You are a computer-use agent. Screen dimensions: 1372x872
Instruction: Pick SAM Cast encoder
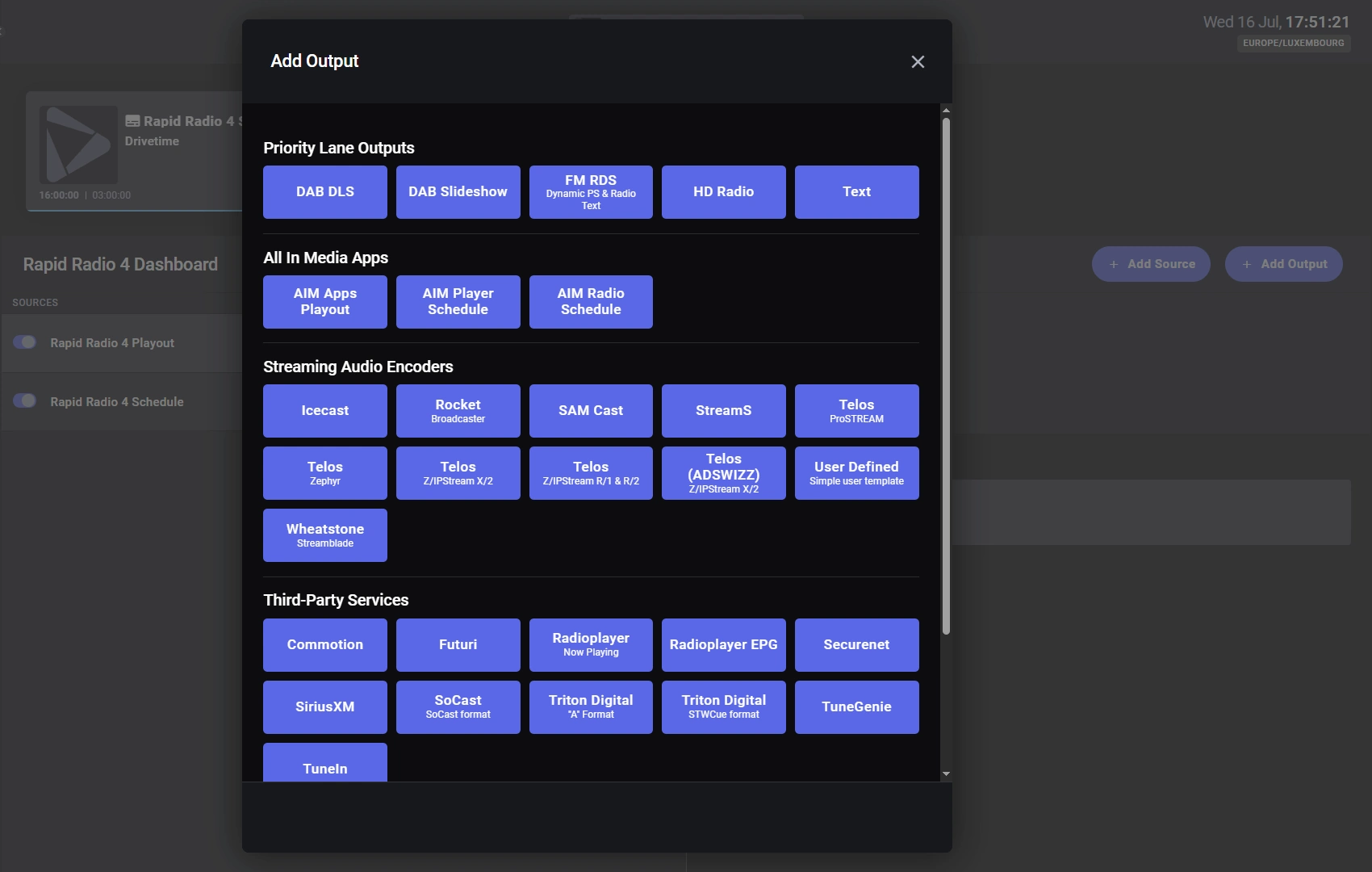pyautogui.click(x=591, y=411)
